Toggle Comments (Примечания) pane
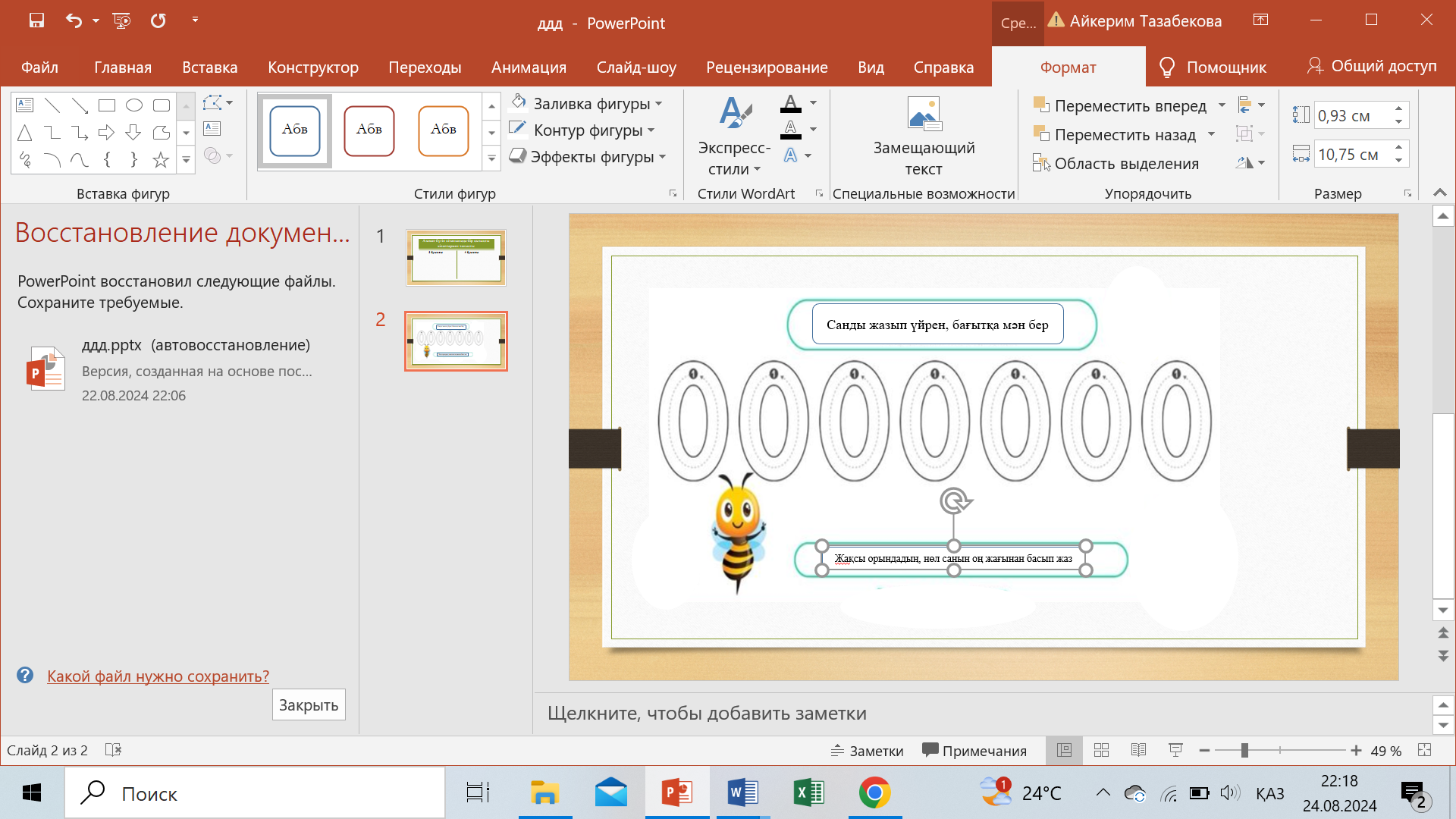Viewport: 1456px width, 819px height. [974, 751]
